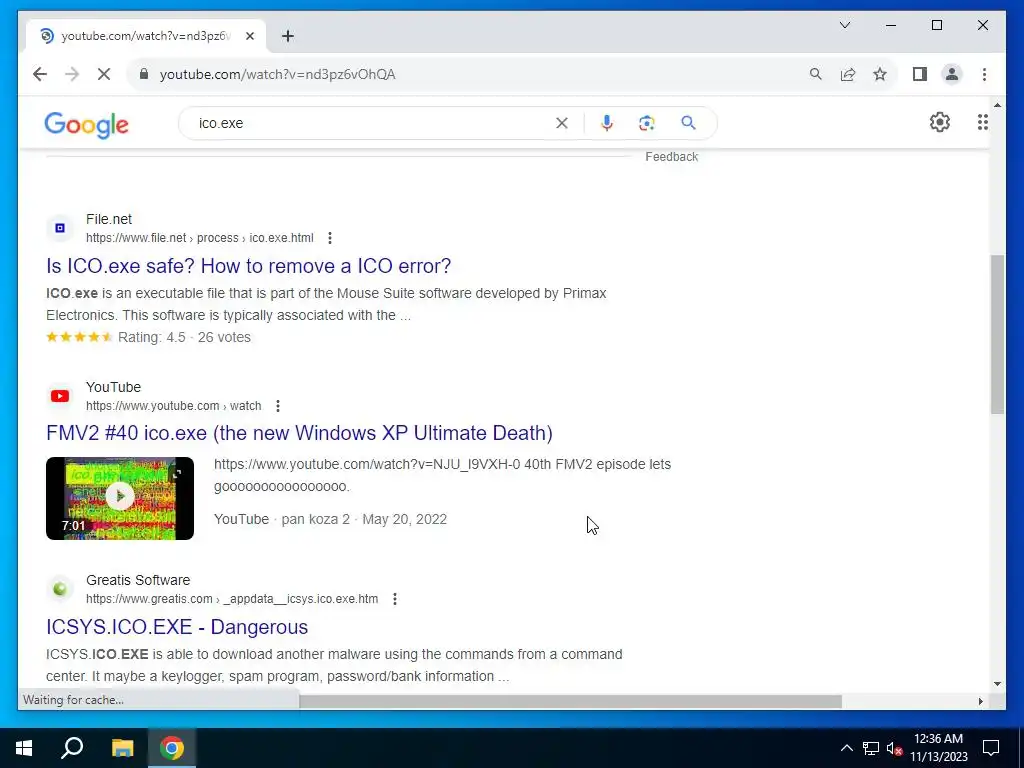The width and height of the screenshot is (1024, 768).
Task: Click the file.net process URL text
Action: click(x=199, y=238)
